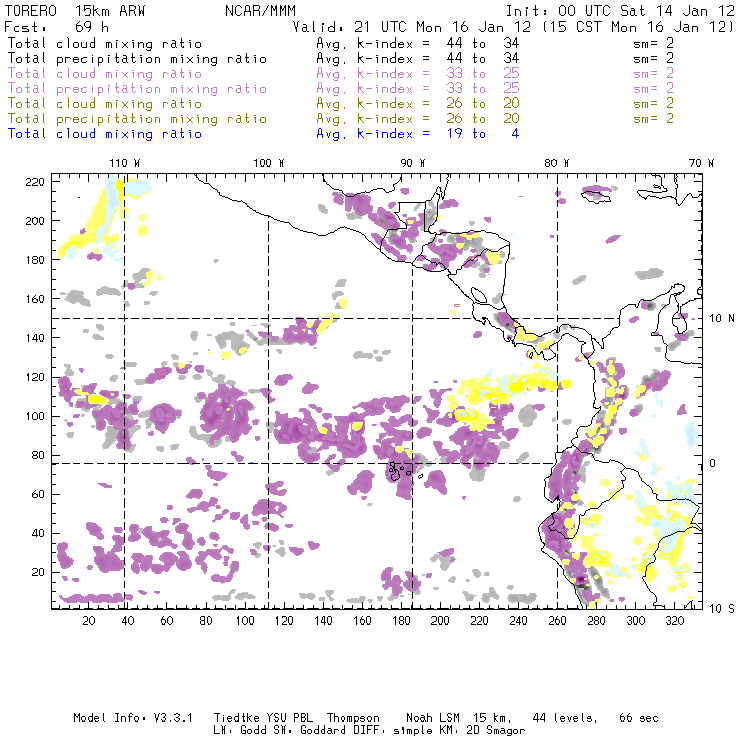Click the '320' value on the horizontal axis
Image resolution: width=740 pixels, height=740 pixels.
(x=674, y=621)
